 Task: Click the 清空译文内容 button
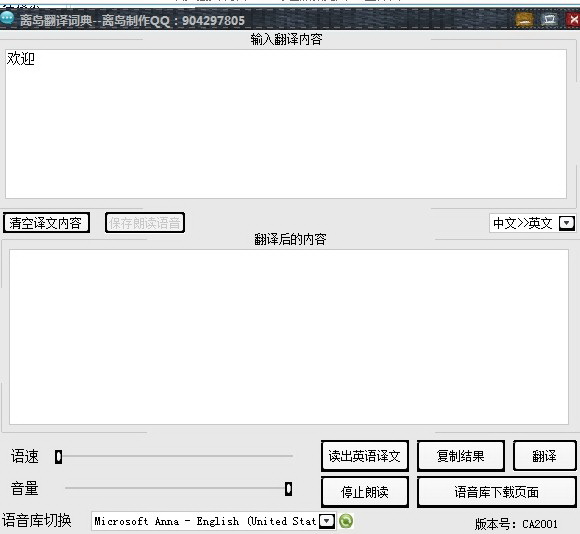(x=46, y=223)
